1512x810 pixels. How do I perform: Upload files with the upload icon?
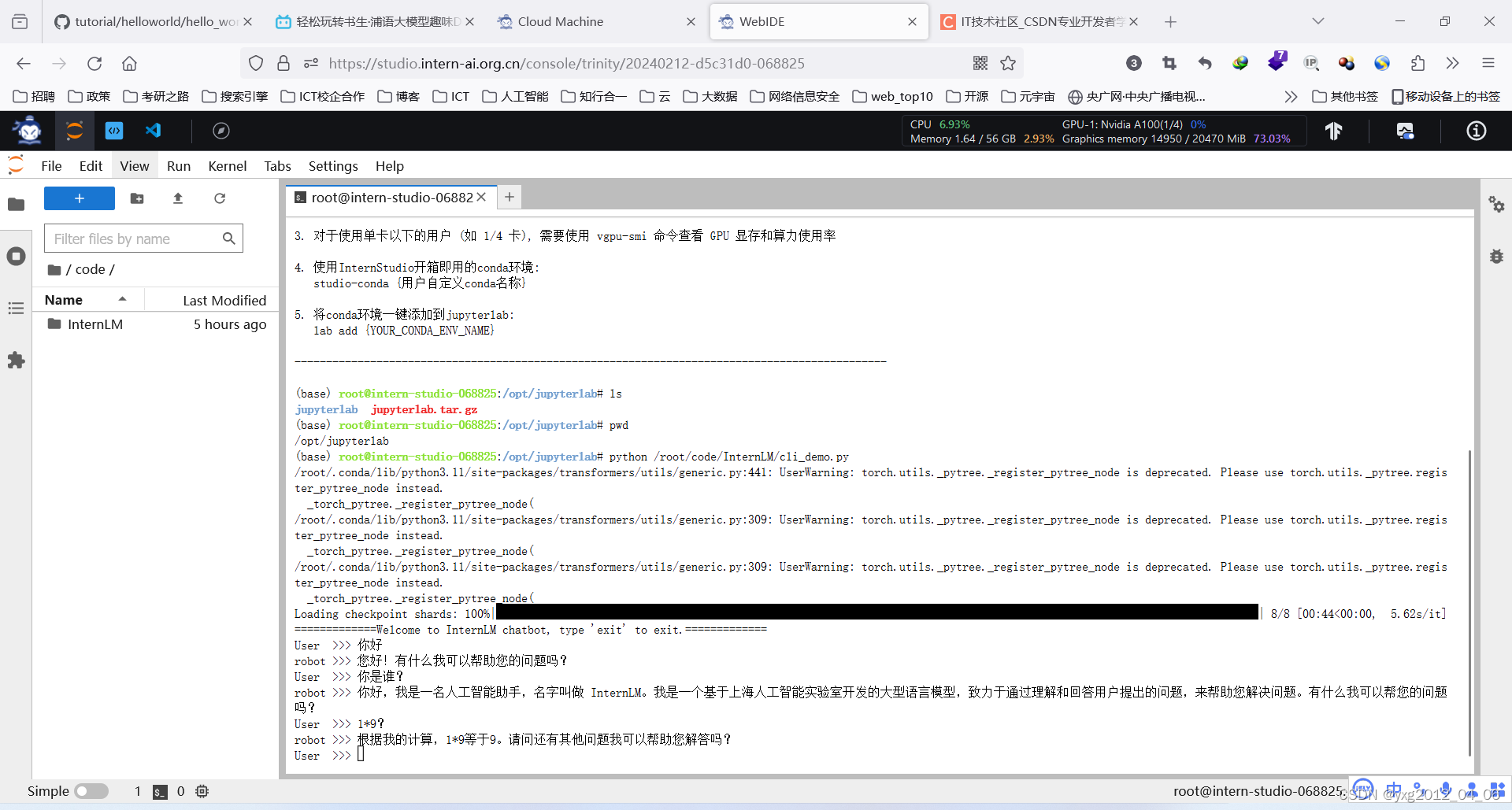(x=178, y=198)
